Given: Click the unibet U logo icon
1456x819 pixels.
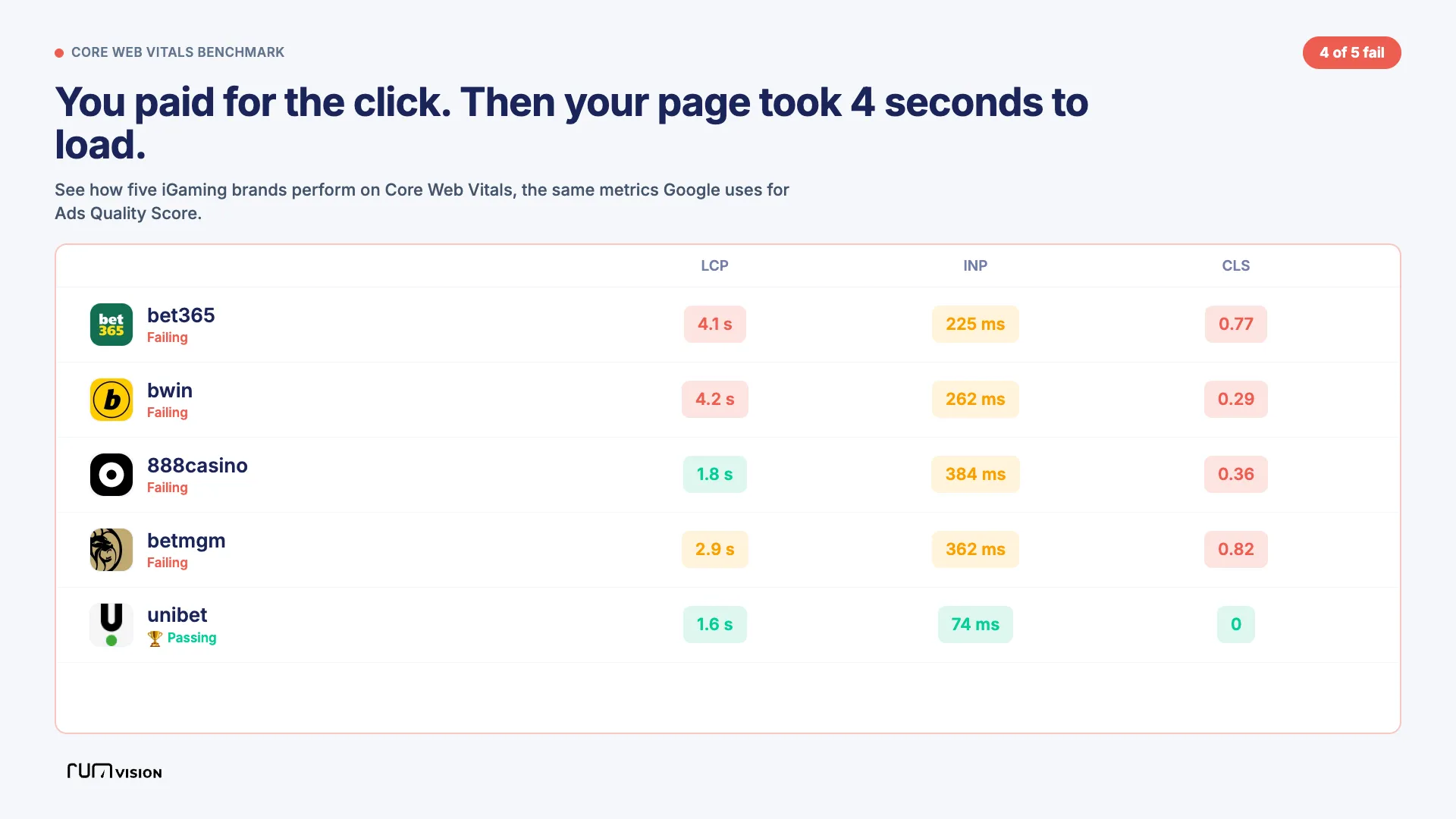Looking at the screenshot, I should pyautogui.click(x=111, y=625).
